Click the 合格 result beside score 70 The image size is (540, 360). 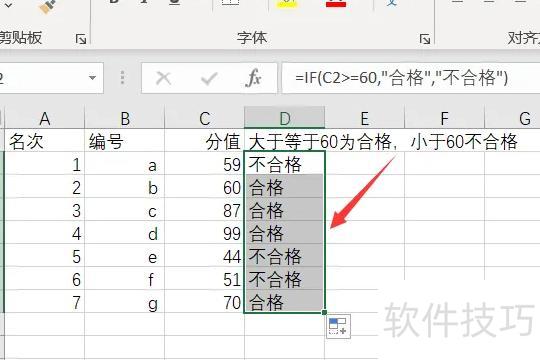pyautogui.click(x=284, y=301)
